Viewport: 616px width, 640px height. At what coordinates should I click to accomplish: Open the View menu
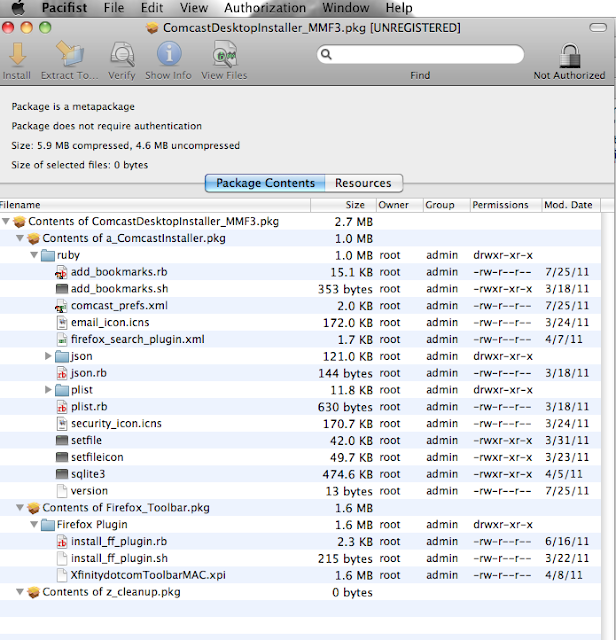pyautogui.click(x=194, y=7)
